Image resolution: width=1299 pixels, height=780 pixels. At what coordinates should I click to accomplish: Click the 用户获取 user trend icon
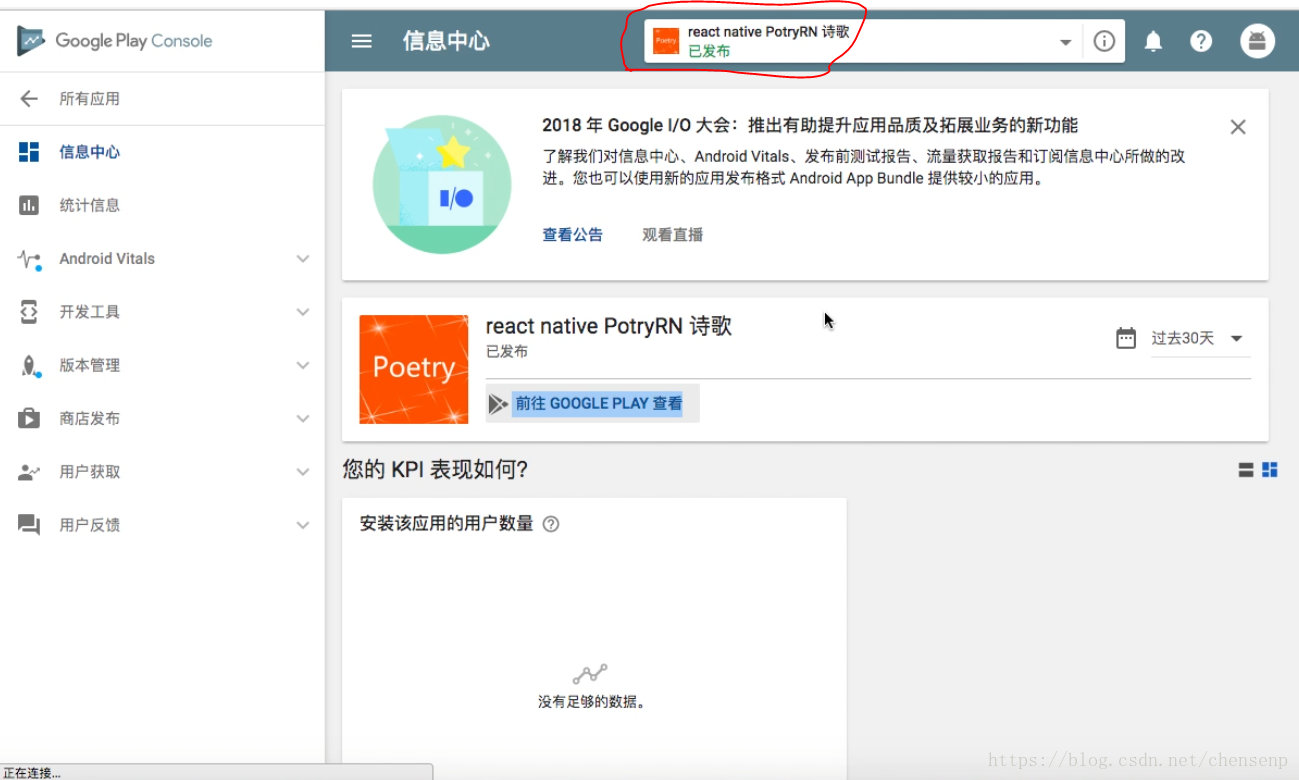click(x=29, y=472)
